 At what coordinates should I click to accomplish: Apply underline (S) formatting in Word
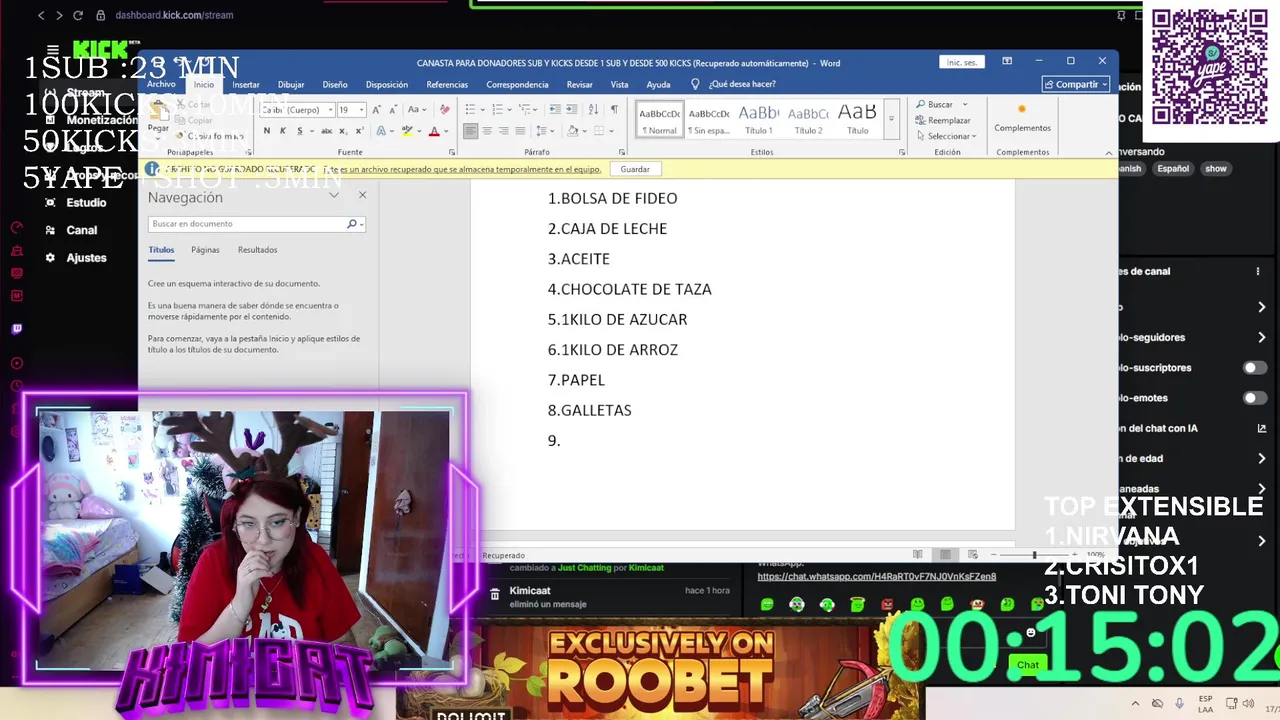click(299, 131)
